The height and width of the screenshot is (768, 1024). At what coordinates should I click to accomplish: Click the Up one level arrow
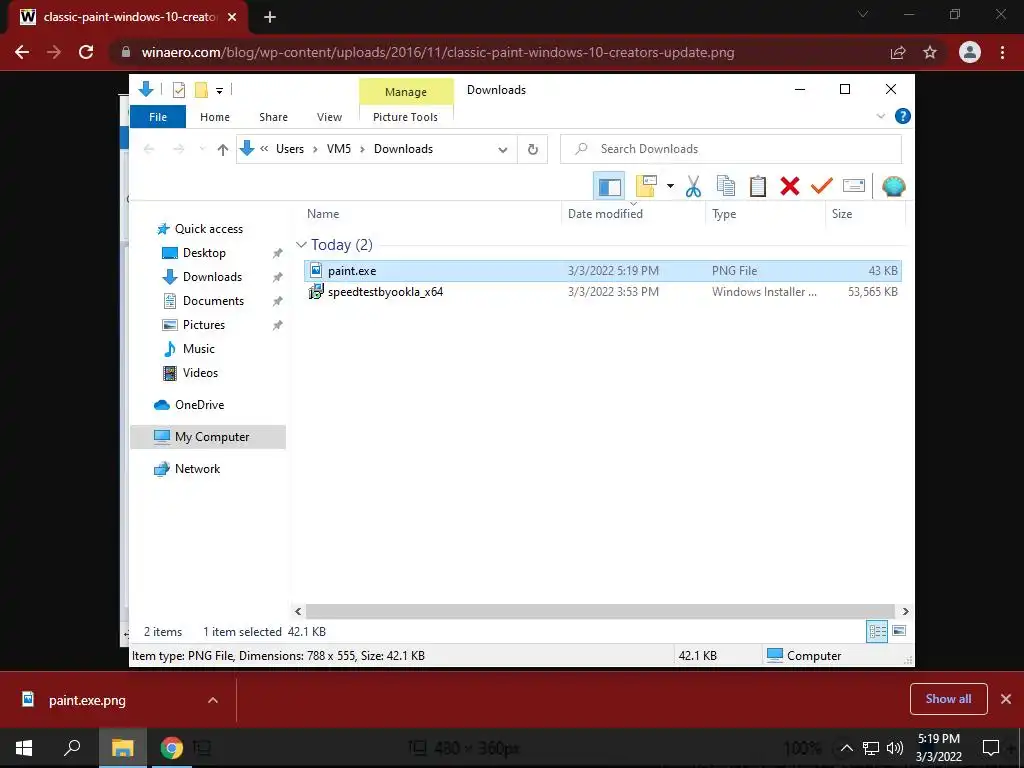tap(223, 150)
